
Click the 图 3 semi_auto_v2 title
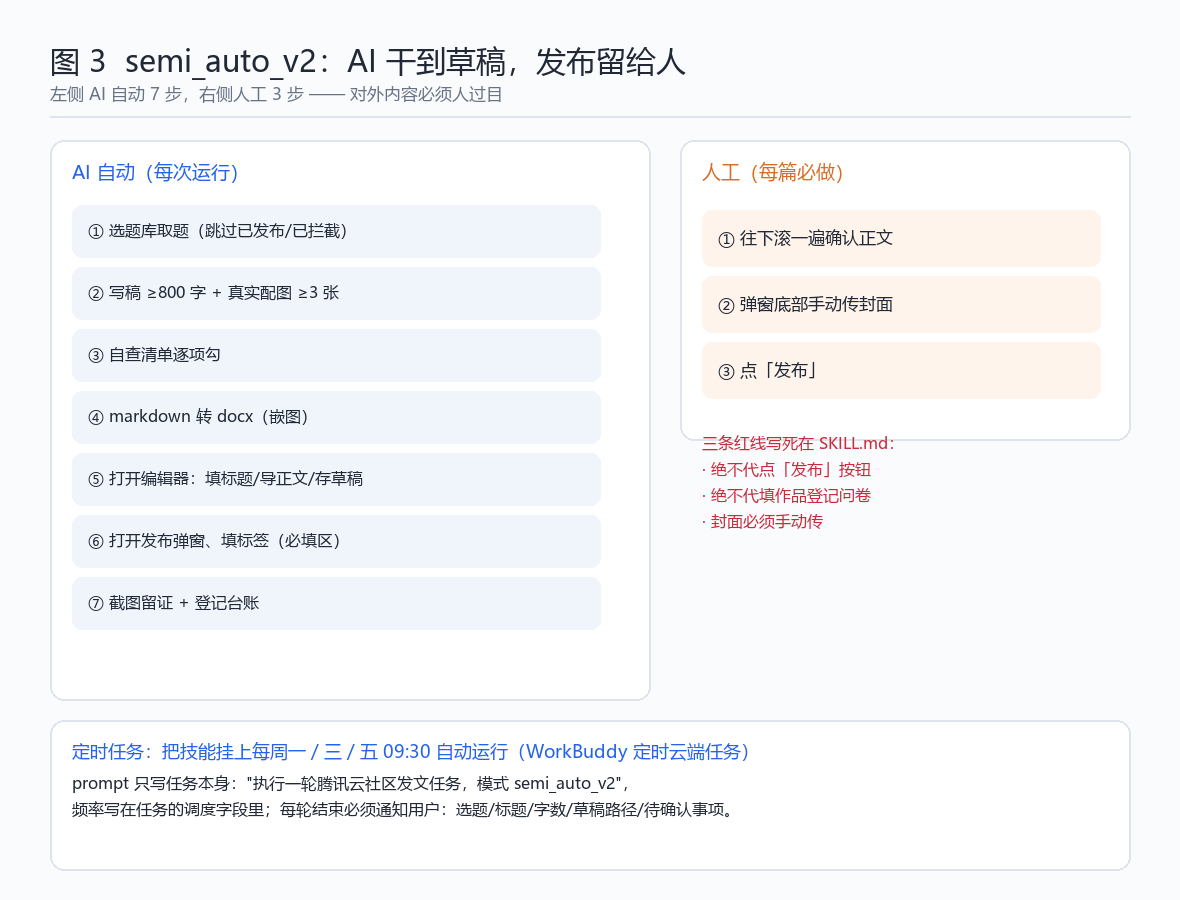367,62
